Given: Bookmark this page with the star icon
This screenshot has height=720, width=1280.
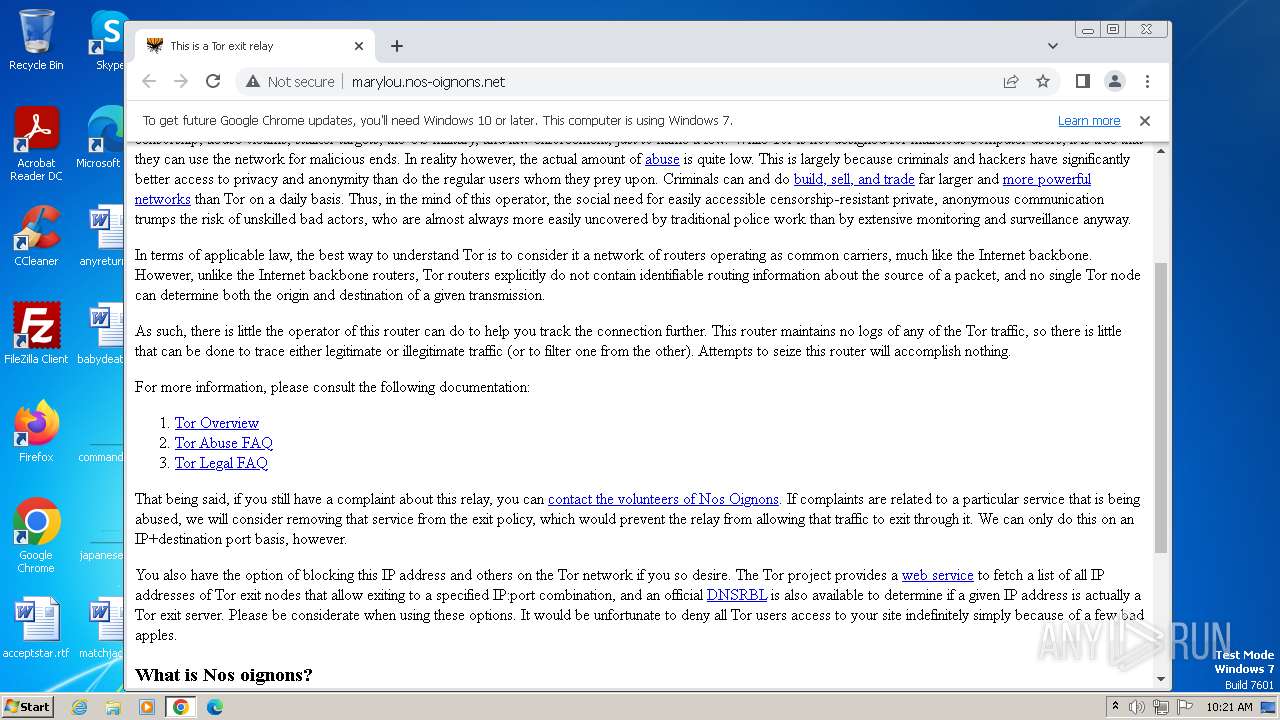Looking at the screenshot, I should coord(1043,82).
